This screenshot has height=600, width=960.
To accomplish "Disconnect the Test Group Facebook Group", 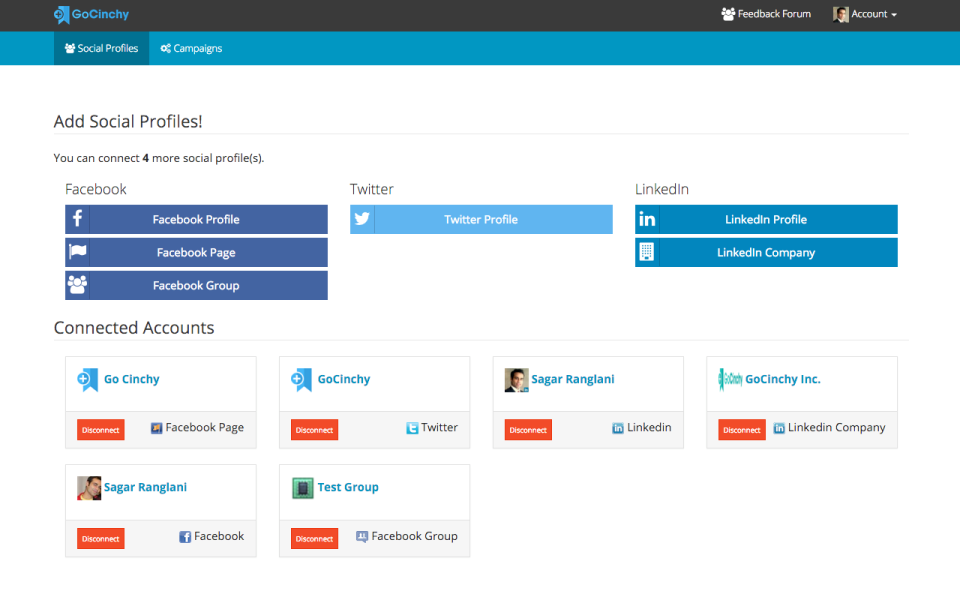I will point(315,539).
